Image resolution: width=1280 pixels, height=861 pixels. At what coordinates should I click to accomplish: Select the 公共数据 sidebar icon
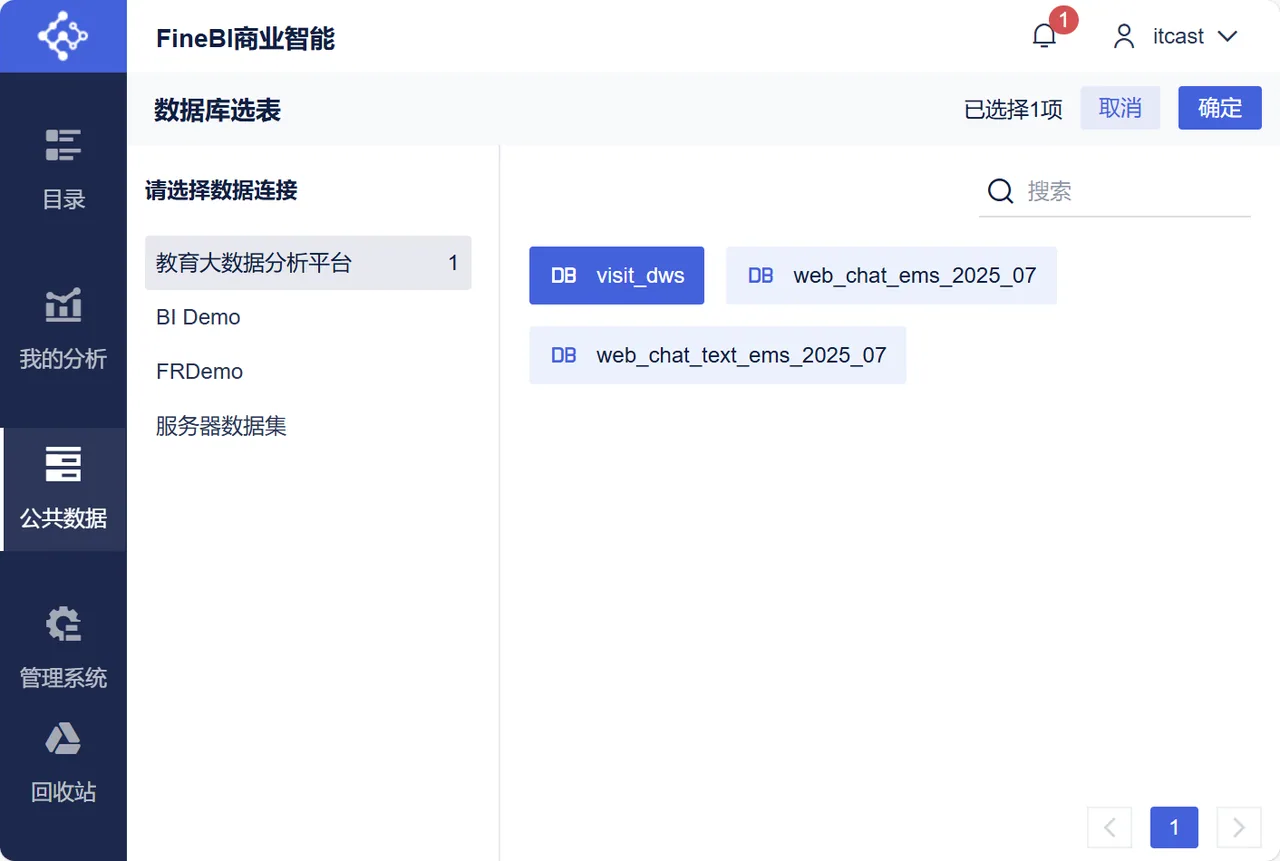pyautogui.click(x=63, y=465)
